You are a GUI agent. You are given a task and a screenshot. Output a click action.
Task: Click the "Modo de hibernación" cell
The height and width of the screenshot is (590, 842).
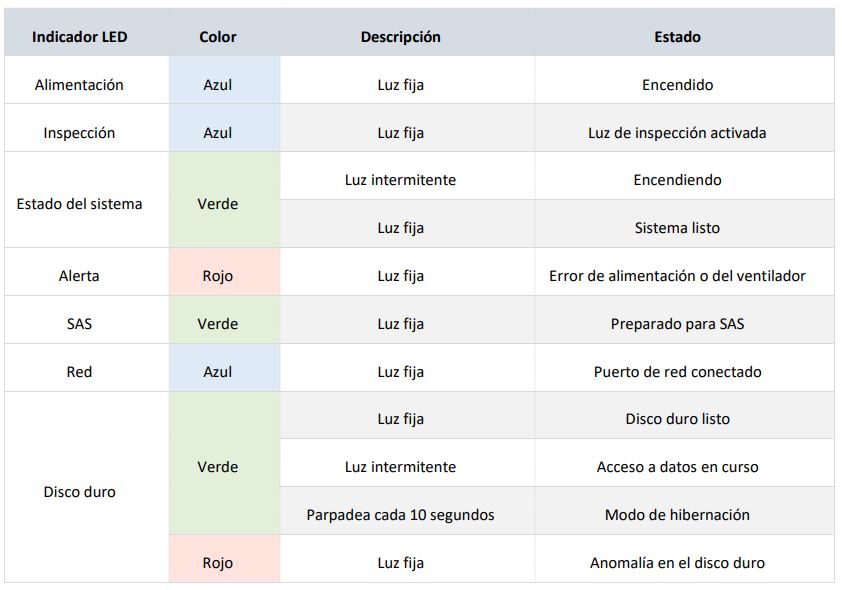click(677, 515)
